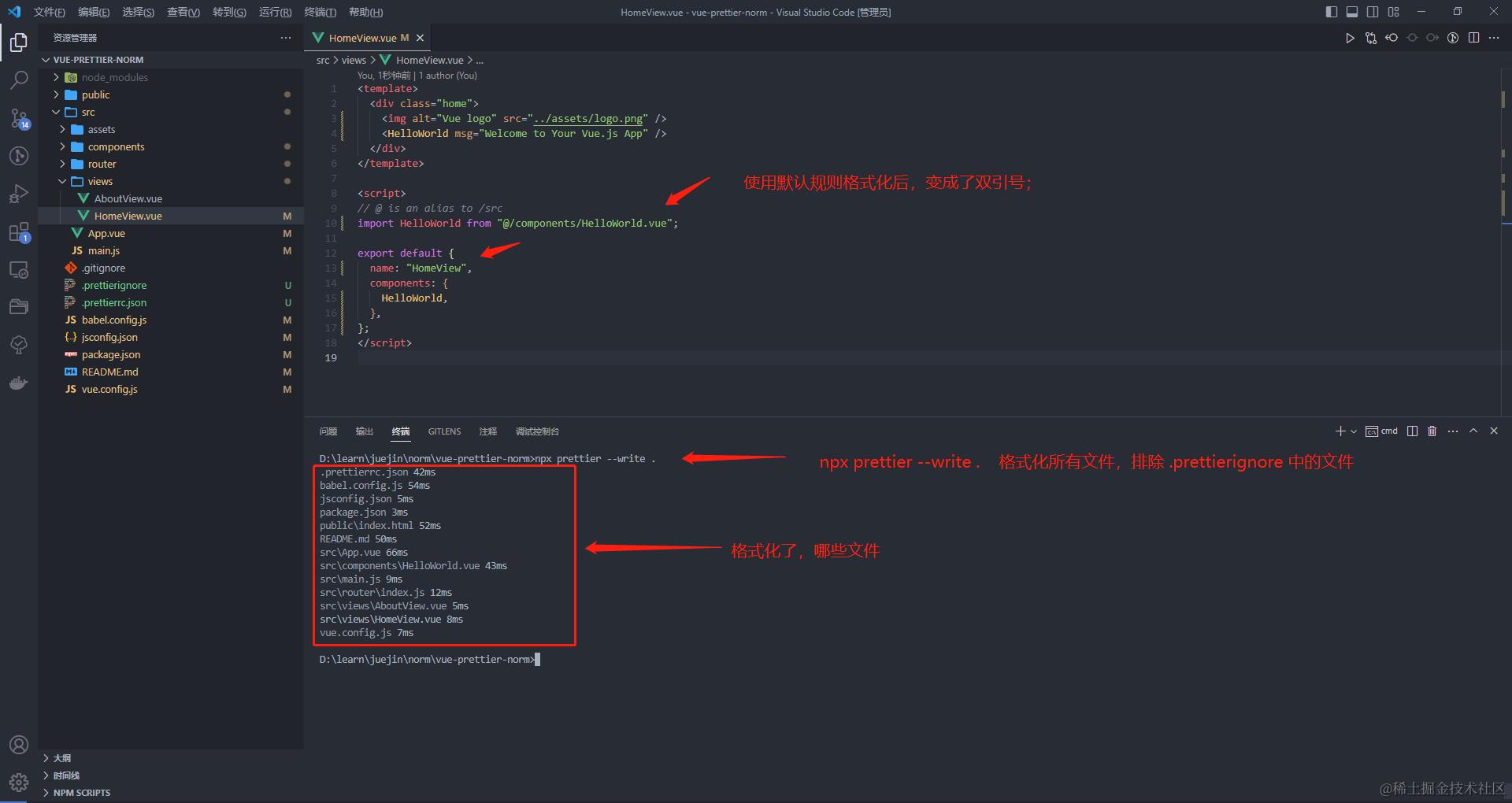Screen dimensions: 1512x803
Task: Switch to the 调试控制台 panel tab
Action: 537,431
